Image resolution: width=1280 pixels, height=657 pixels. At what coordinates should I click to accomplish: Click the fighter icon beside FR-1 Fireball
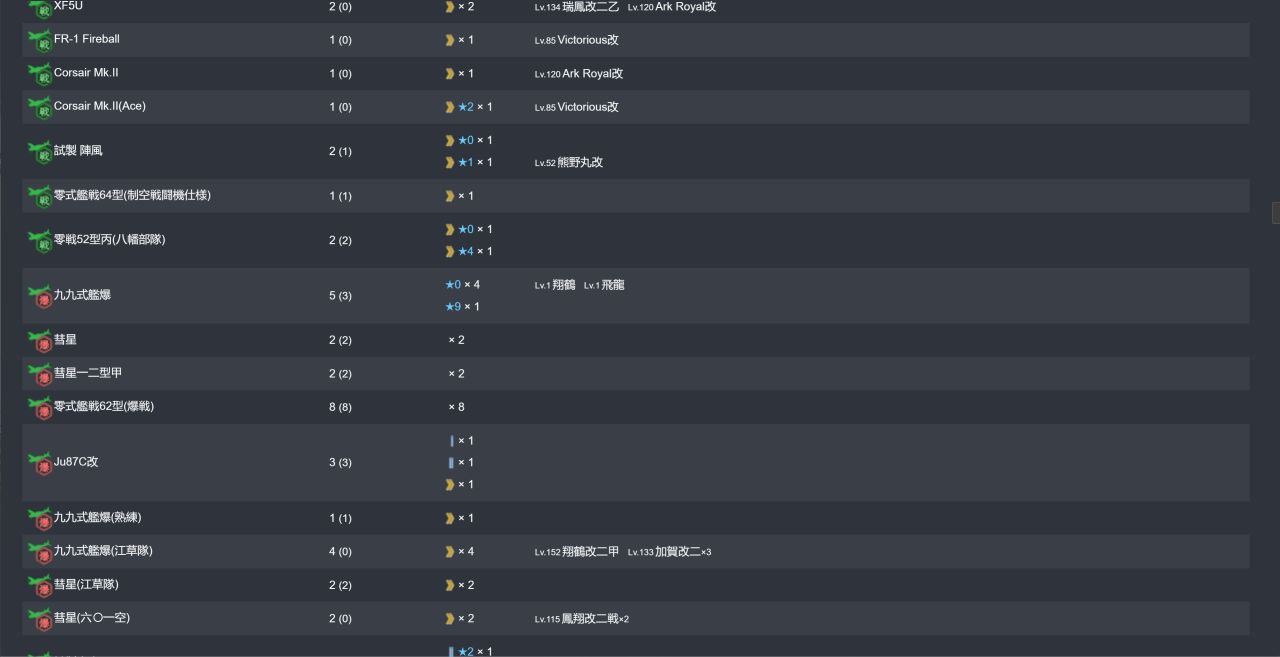pyautogui.click(x=40, y=41)
